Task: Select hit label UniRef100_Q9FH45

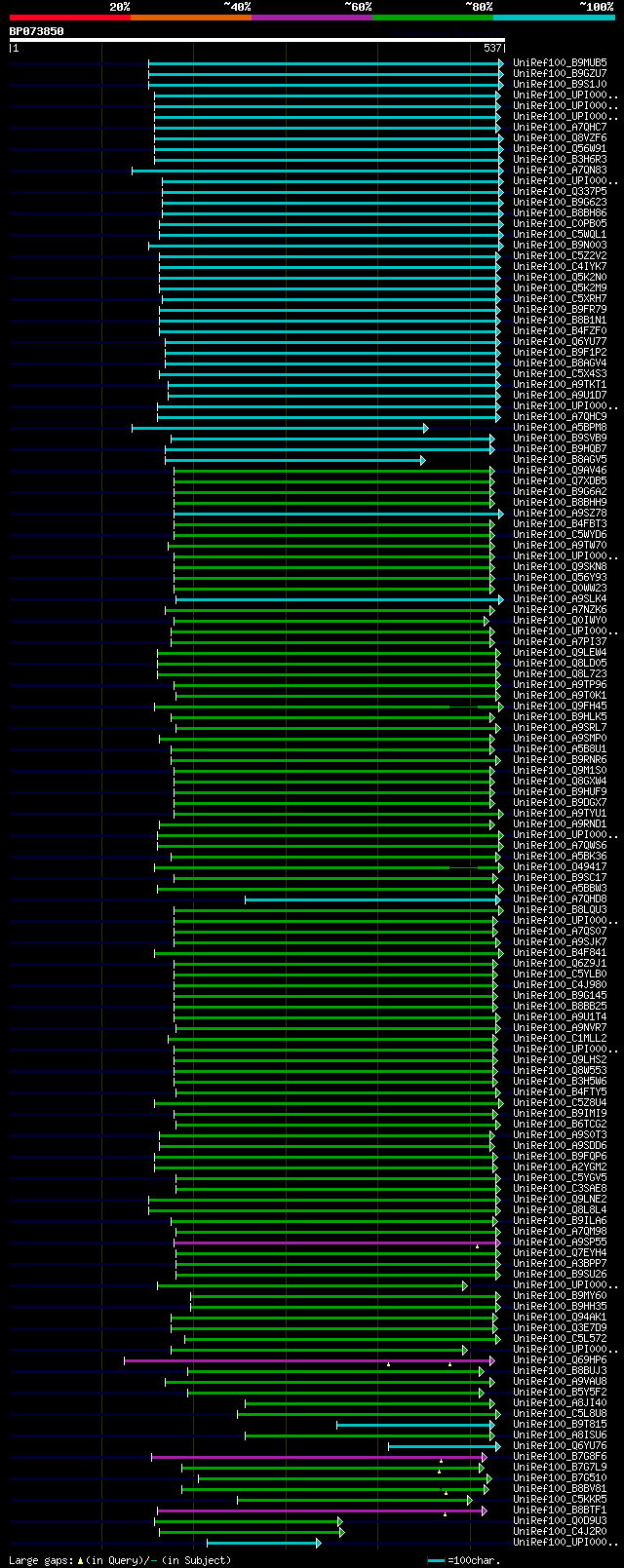Action: tap(560, 706)
